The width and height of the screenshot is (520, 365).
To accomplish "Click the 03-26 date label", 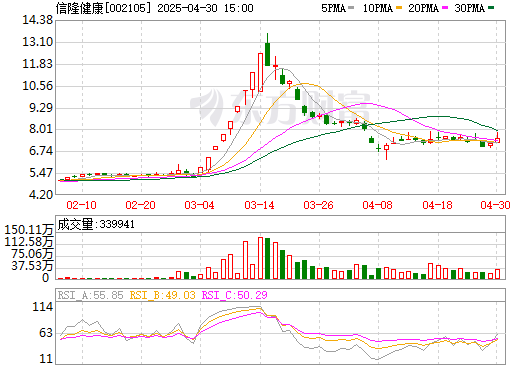I will click(x=318, y=205).
